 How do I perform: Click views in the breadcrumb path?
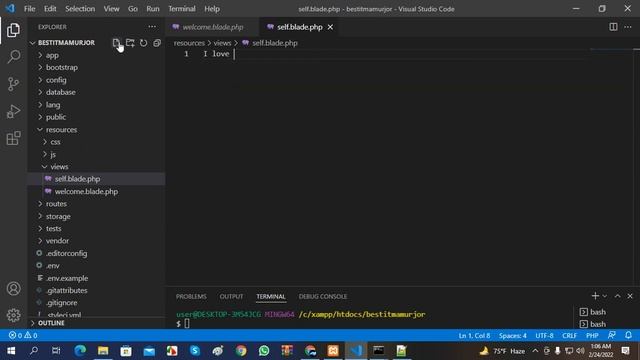[x=222, y=43]
